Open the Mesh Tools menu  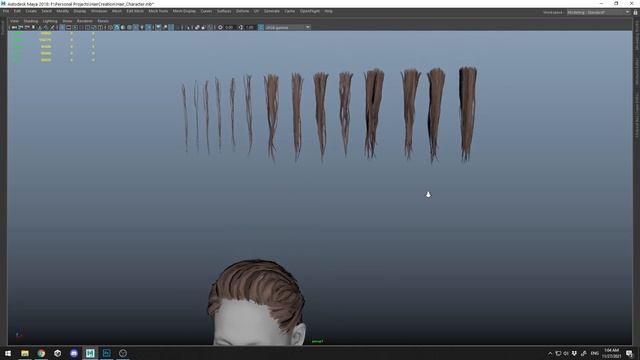pyautogui.click(x=158, y=11)
